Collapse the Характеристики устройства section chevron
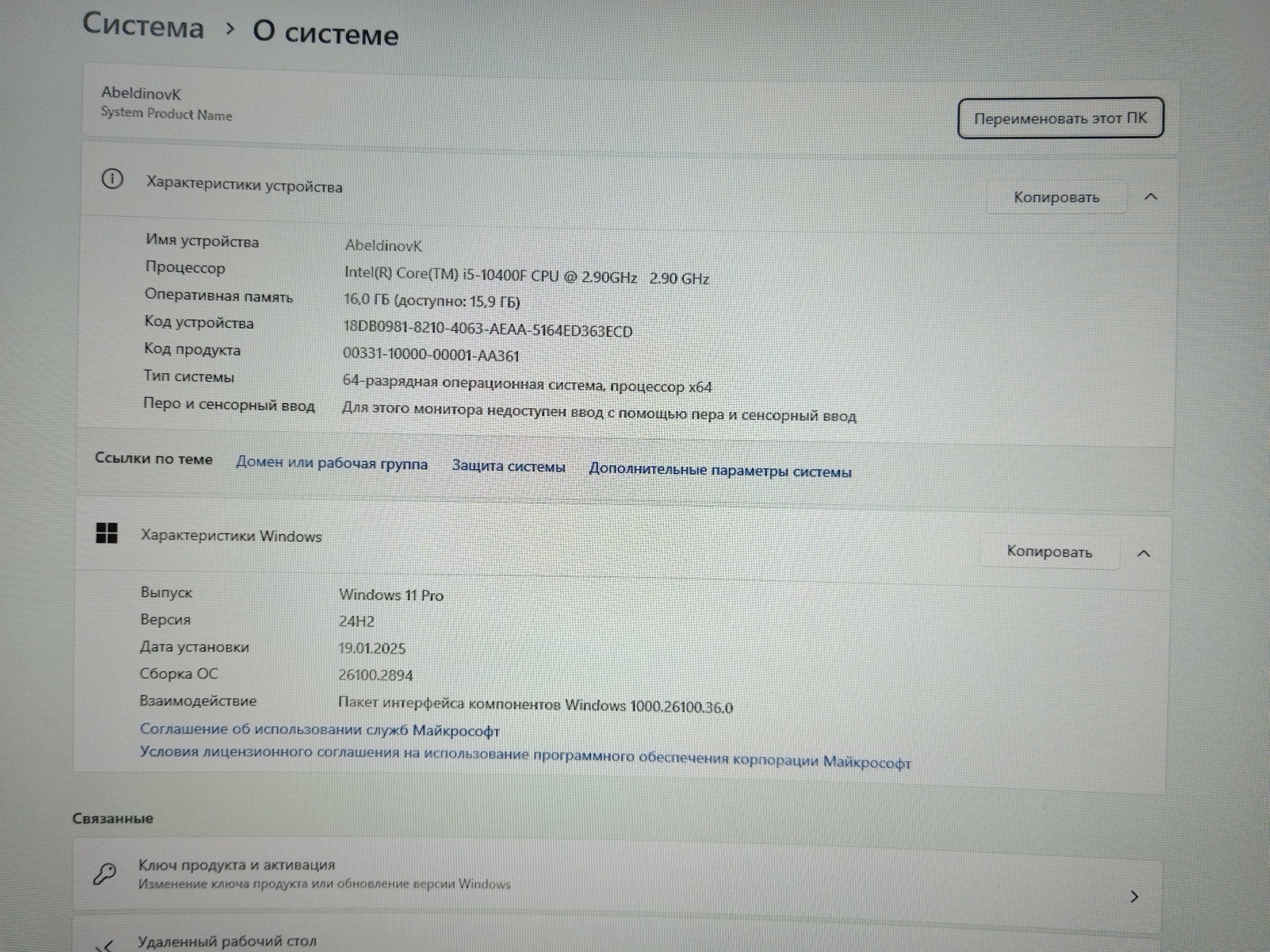The height and width of the screenshot is (952, 1270). tap(1150, 197)
